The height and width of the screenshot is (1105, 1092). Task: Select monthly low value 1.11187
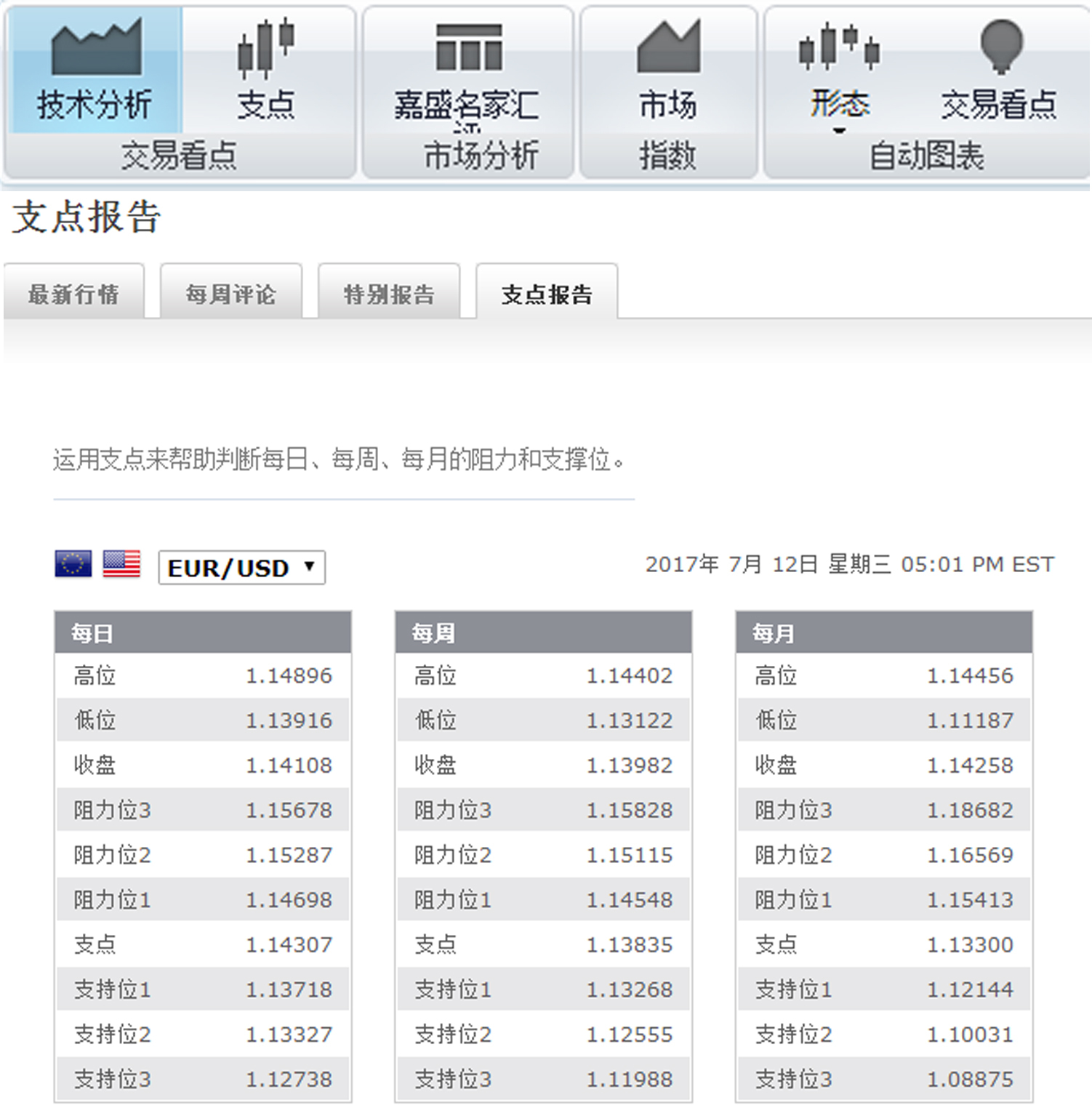[970, 720]
